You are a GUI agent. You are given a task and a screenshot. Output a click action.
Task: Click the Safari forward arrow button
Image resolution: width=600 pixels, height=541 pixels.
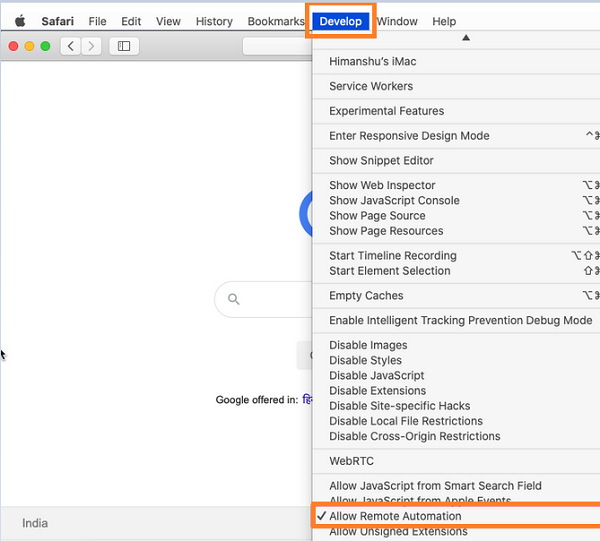91,46
